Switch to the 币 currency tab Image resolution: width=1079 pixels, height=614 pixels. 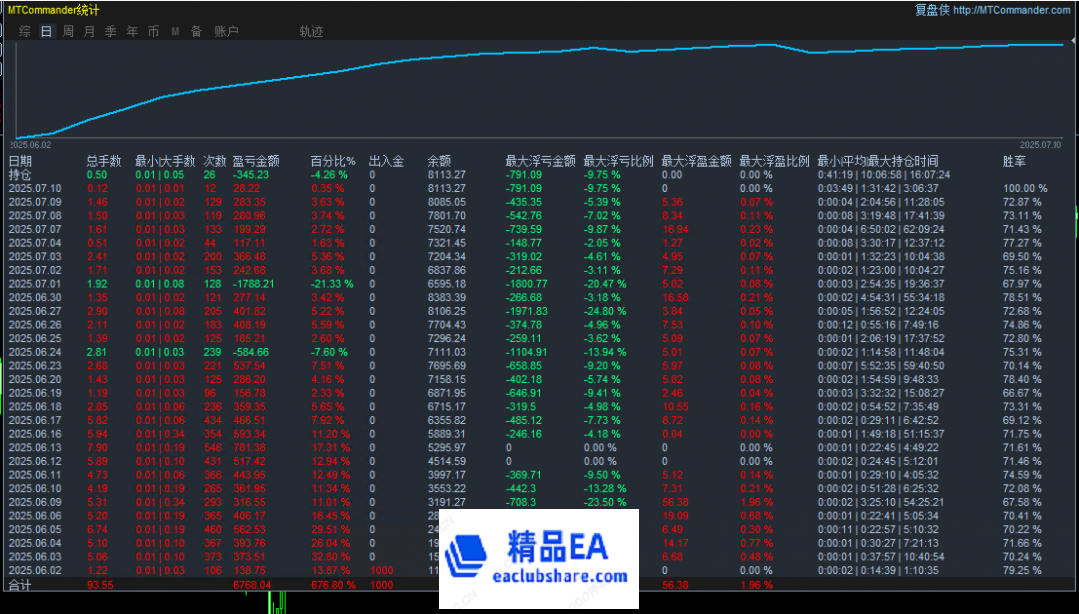[x=153, y=32]
